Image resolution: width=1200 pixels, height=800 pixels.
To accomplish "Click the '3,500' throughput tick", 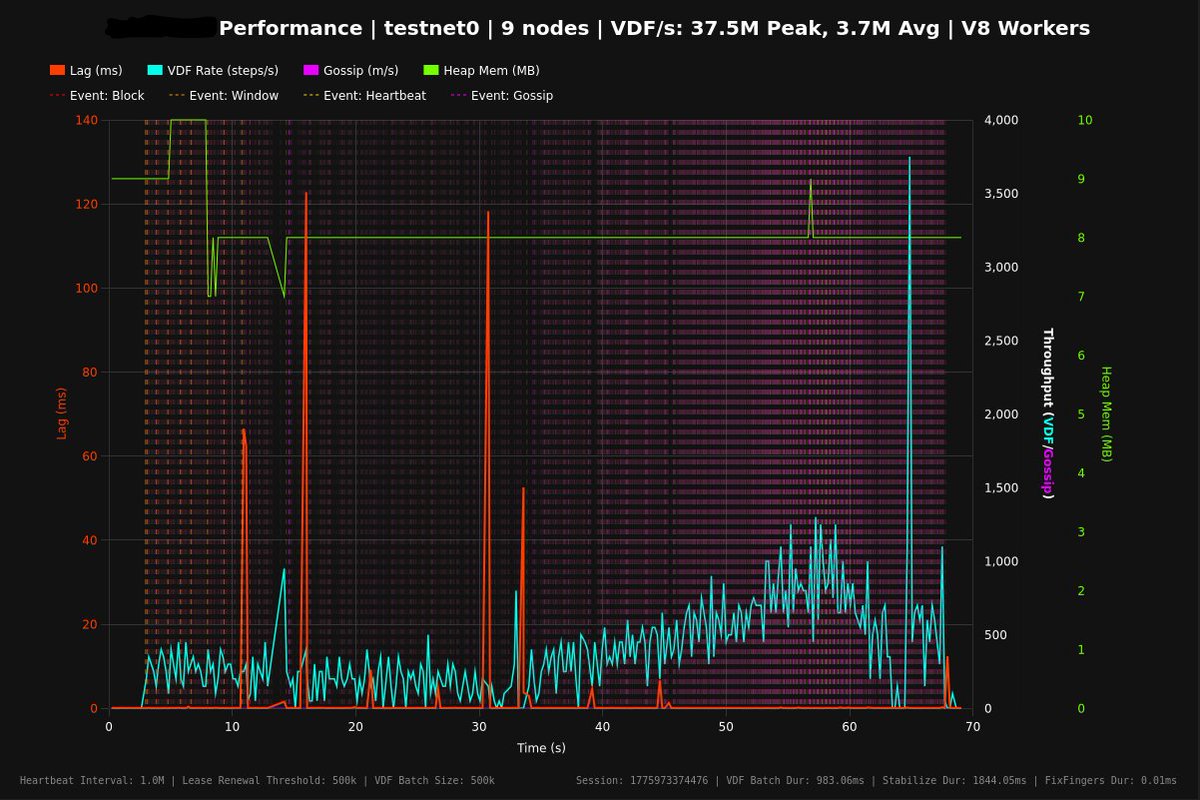I will click(x=1002, y=194).
